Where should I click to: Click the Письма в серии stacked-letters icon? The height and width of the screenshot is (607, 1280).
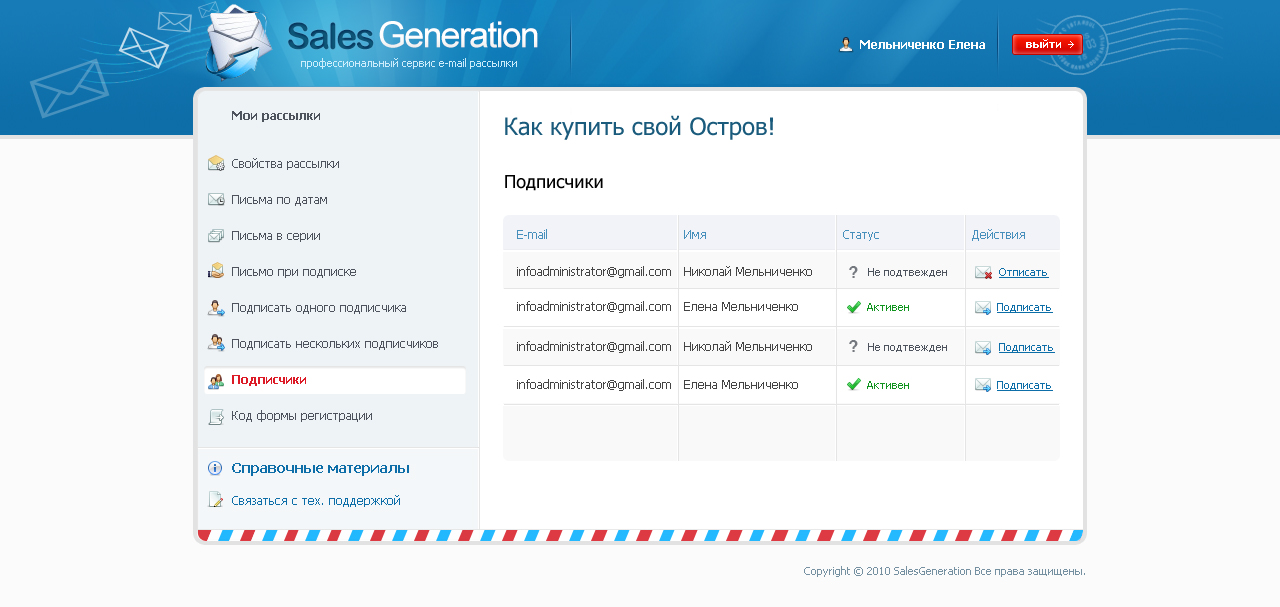[x=216, y=236]
